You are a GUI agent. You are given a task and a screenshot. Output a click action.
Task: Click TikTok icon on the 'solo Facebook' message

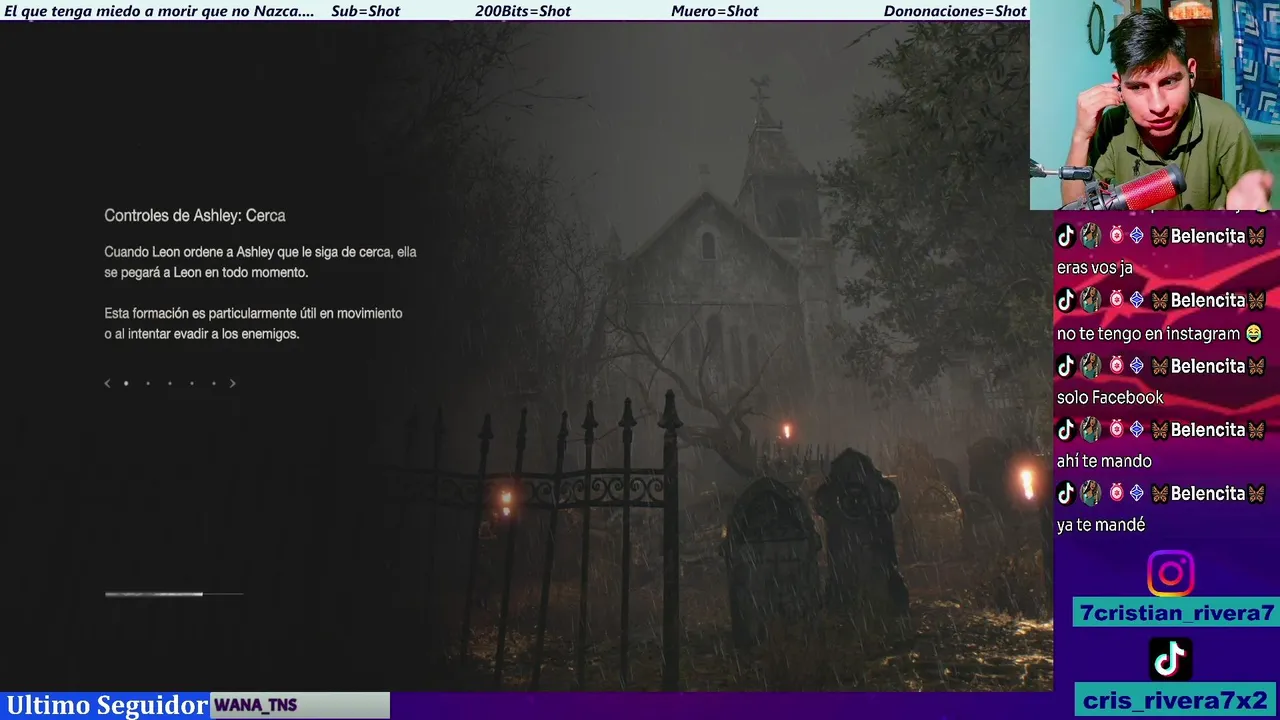click(x=1066, y=366)
